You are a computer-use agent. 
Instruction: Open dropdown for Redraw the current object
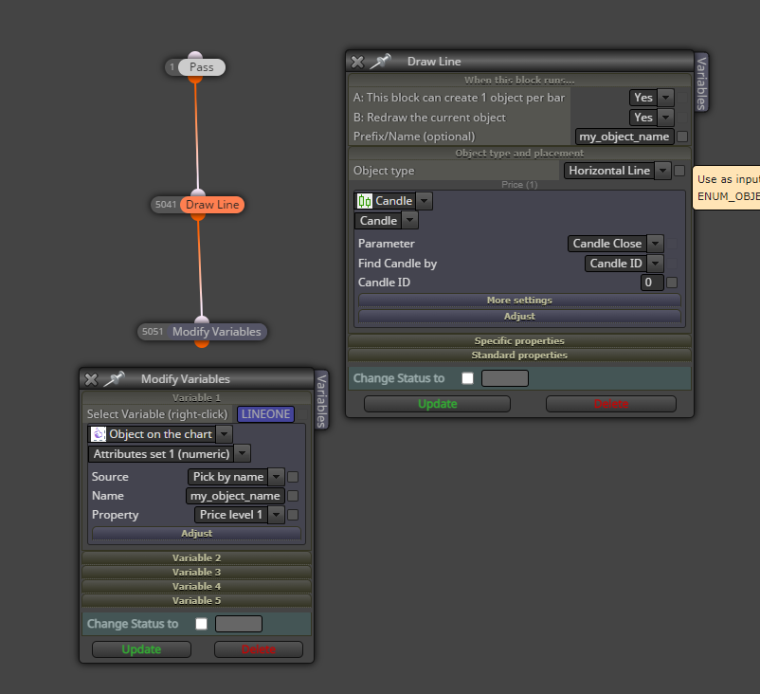[666, 117]
